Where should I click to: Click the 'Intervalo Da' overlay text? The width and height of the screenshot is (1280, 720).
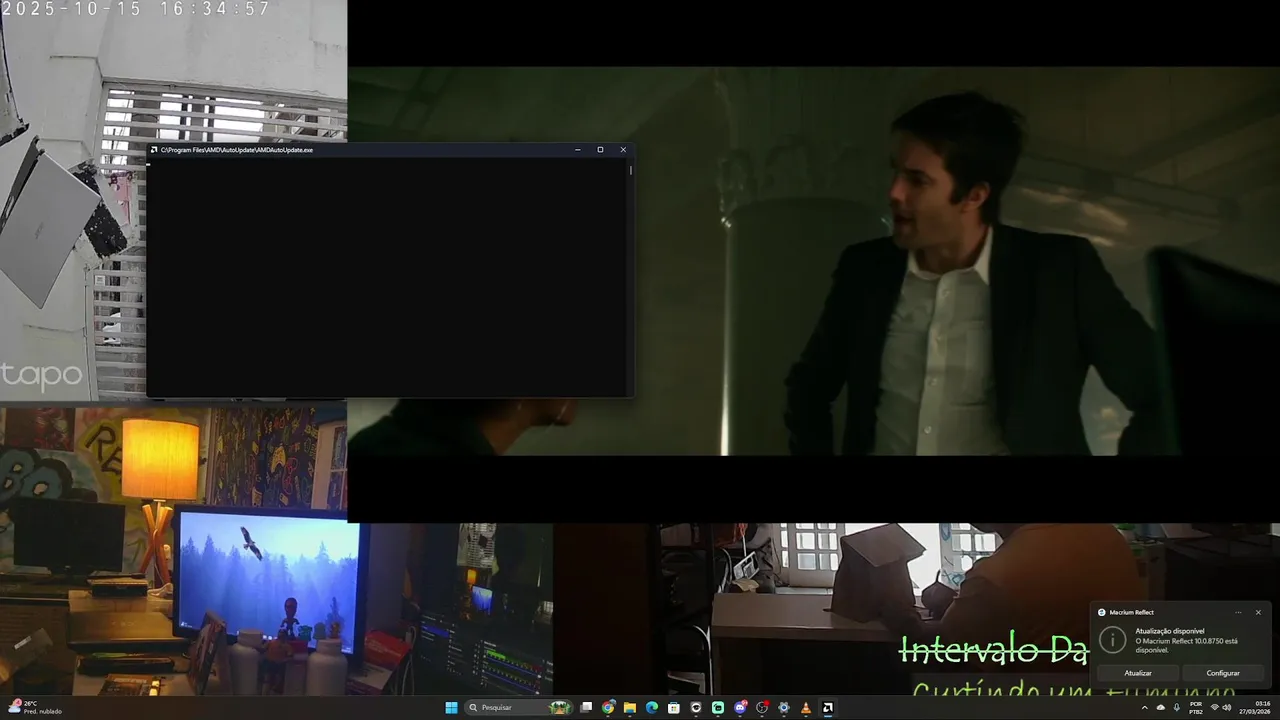(993, 649)
